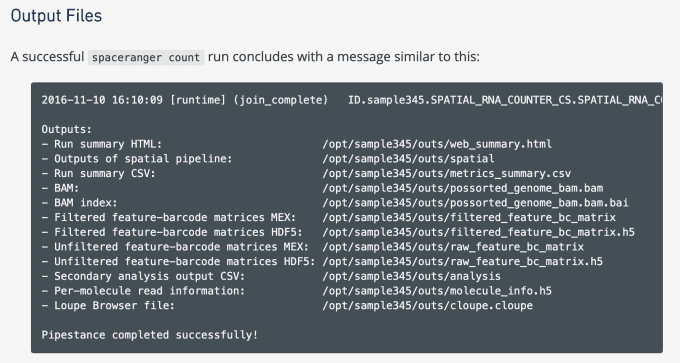Click the possorted_genome_bam.bam.bai index path
Screen dimensions: 680x363
[x=475, y=203]
